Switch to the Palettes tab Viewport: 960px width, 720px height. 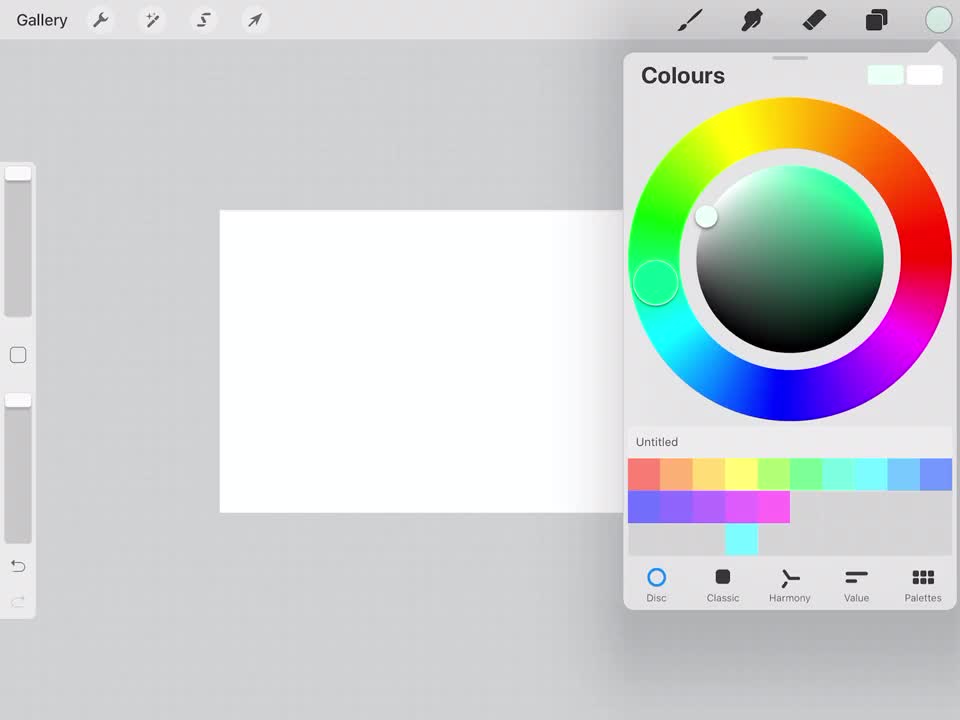click(923, 585)
